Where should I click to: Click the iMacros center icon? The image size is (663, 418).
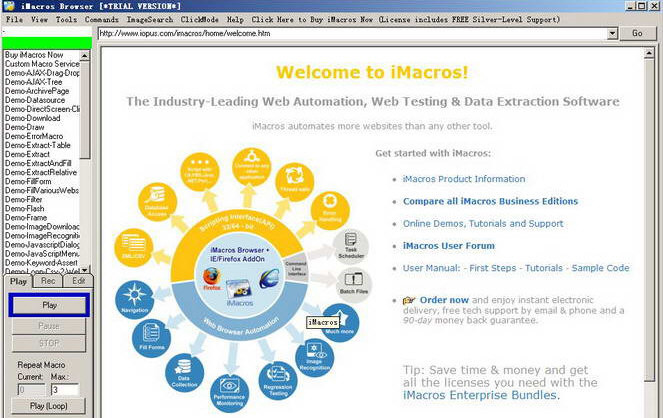pyautogui.click(x=239, y=292)
